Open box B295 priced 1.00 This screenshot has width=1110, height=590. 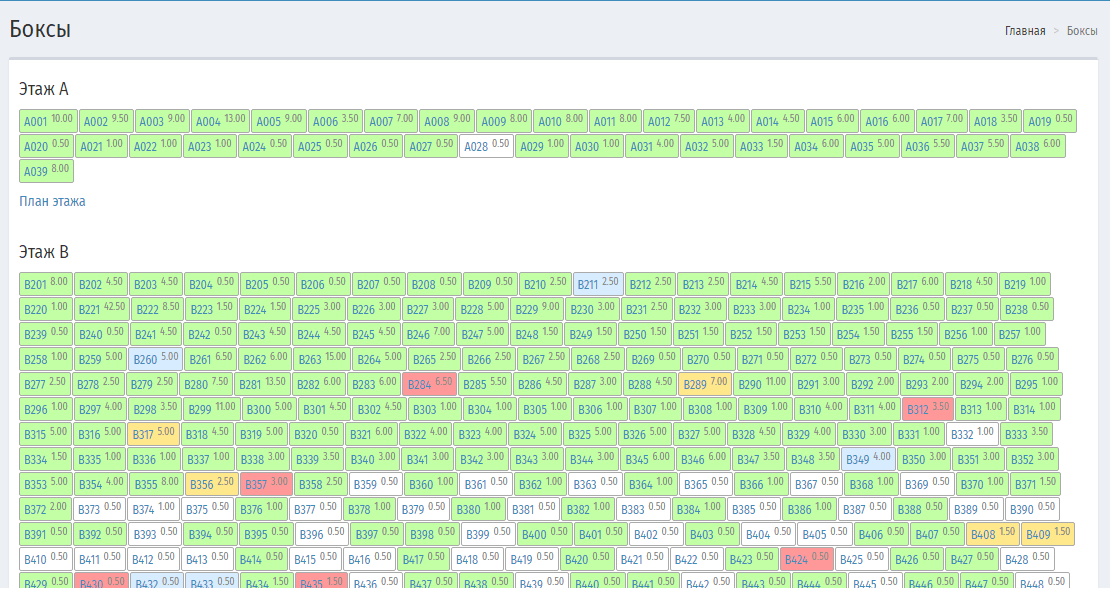tap(1036, 384)
